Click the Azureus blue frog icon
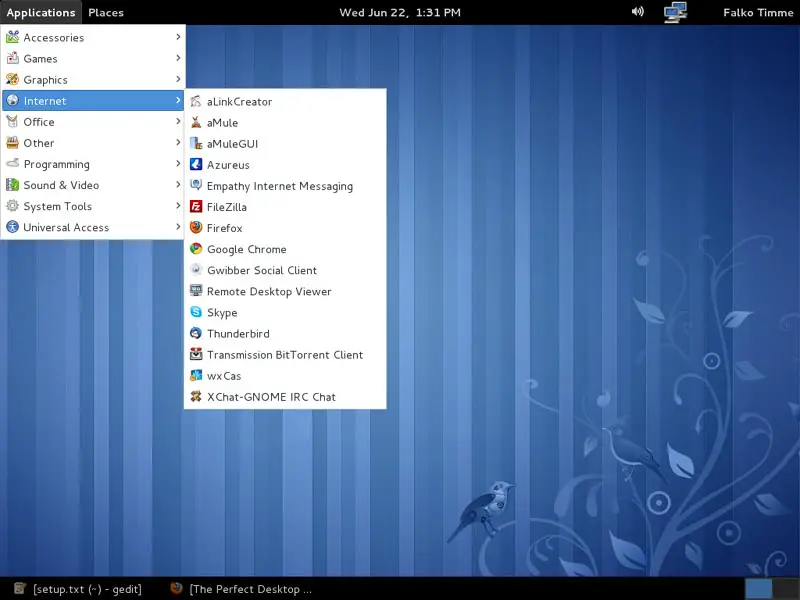Viewport: 800px width, 600px height. pos(196,164)
